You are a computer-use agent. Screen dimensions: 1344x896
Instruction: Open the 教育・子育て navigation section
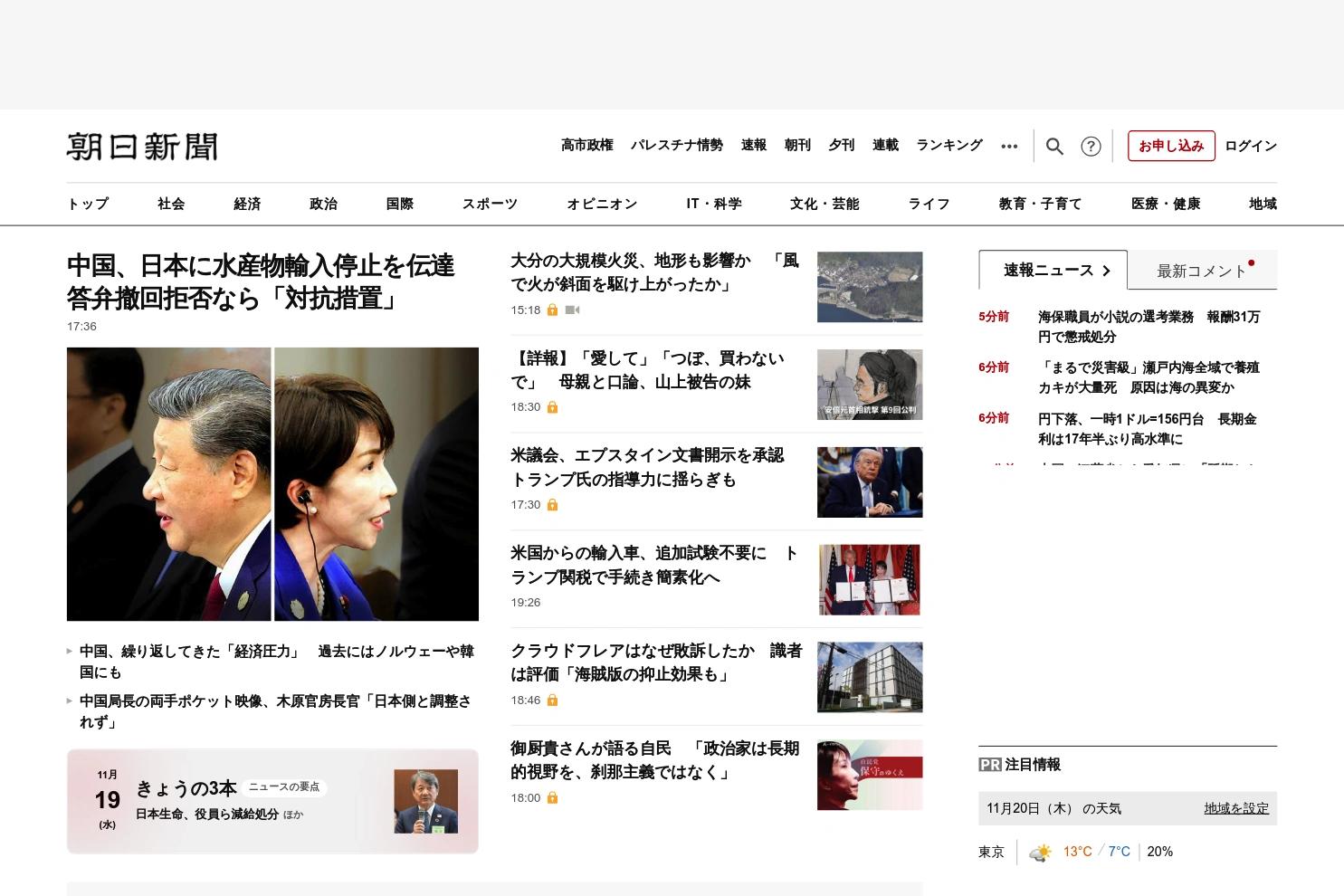point(1041,204)
